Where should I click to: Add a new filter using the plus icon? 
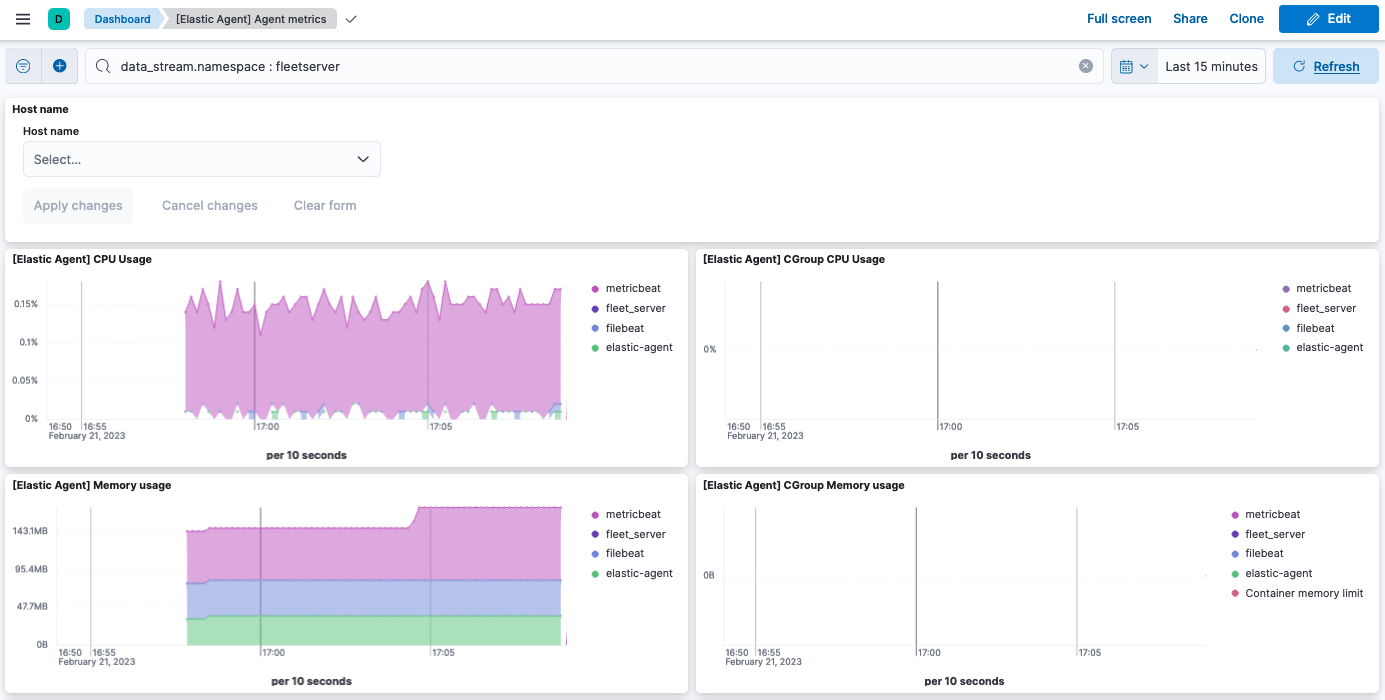(59, 65)
